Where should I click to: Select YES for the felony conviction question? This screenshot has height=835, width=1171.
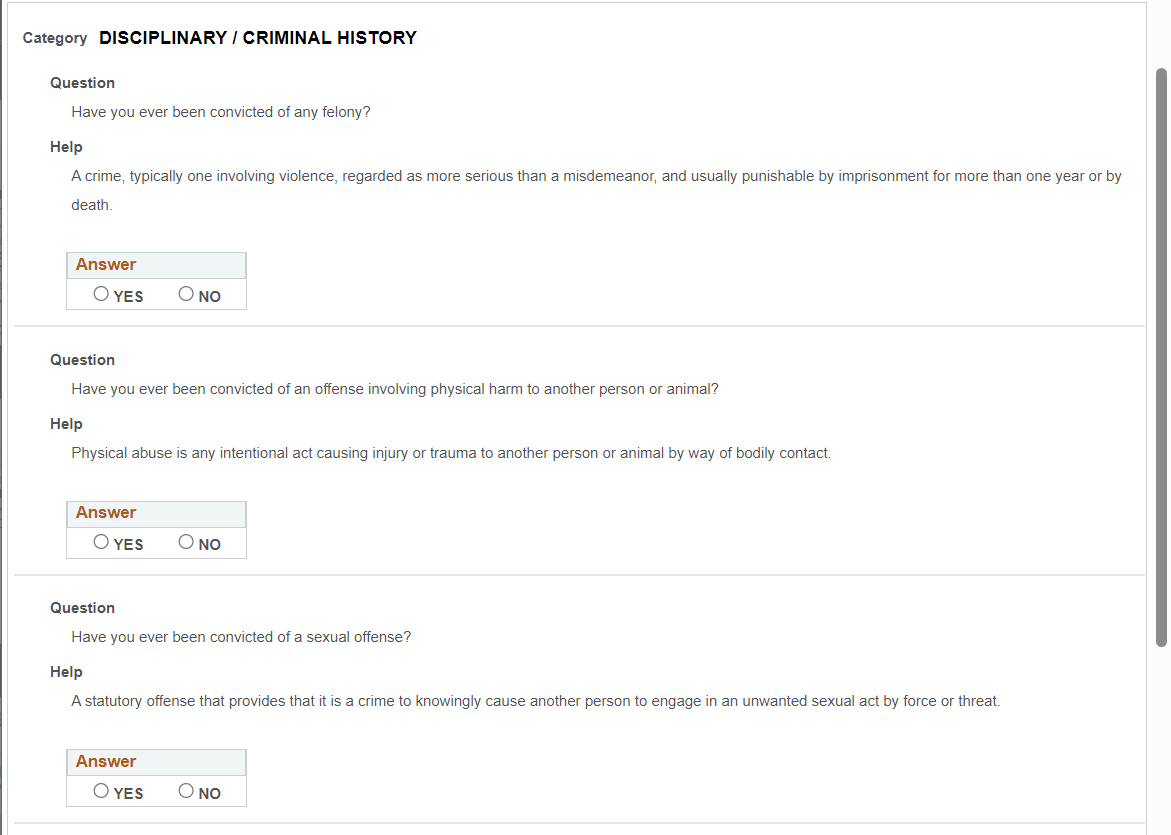[x=102, y=294]
